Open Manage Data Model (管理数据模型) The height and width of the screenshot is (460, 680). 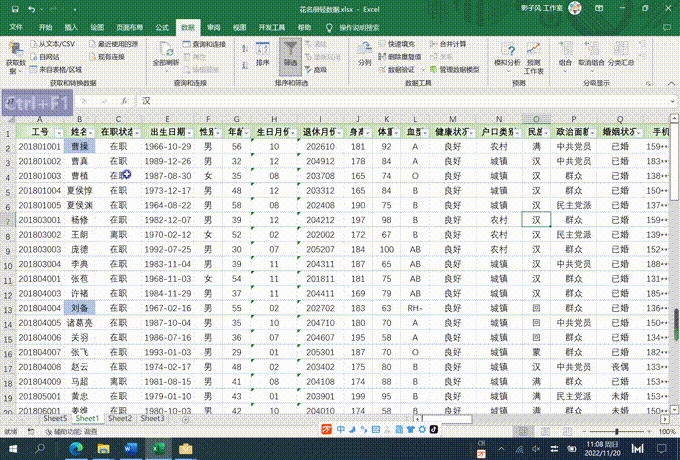click(x=454, y=69)
